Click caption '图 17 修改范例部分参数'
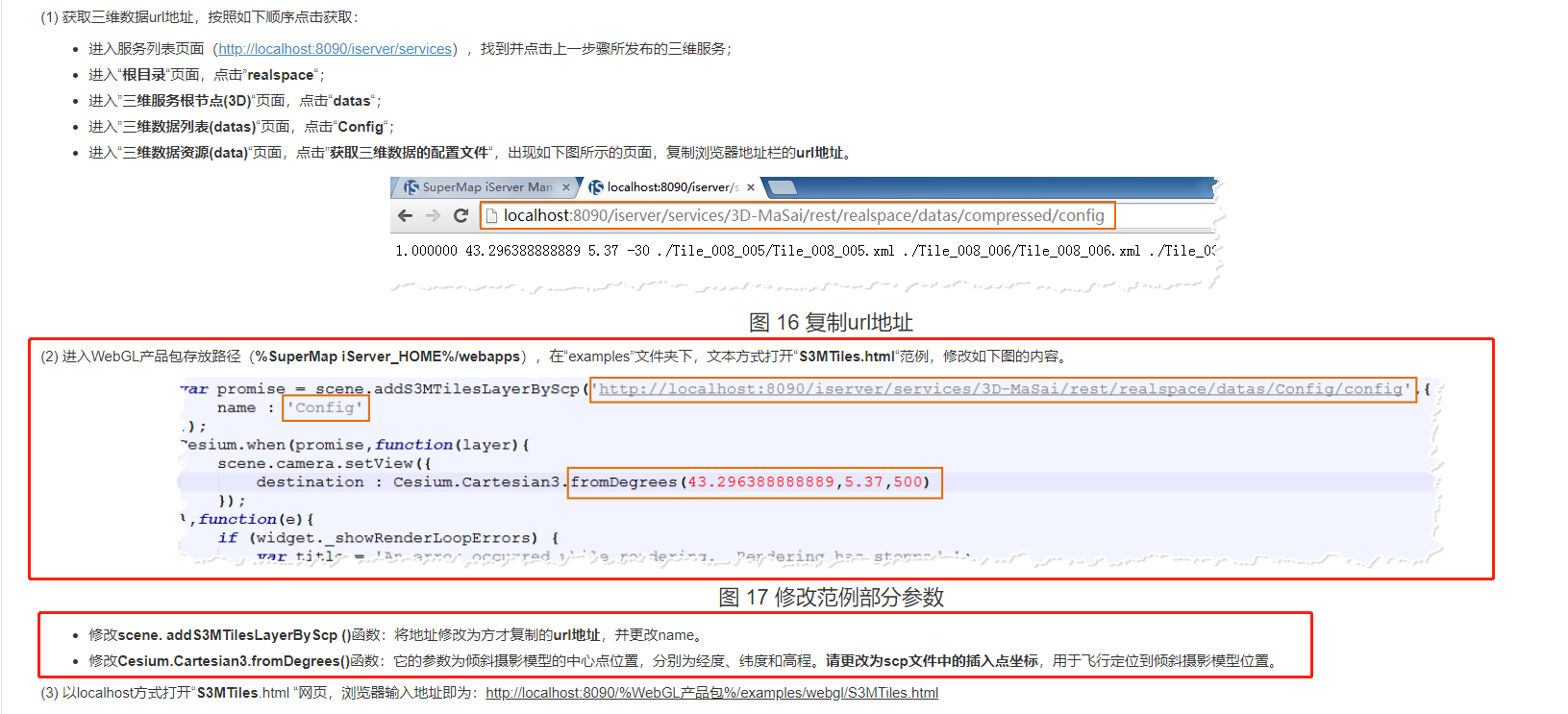 831,597
